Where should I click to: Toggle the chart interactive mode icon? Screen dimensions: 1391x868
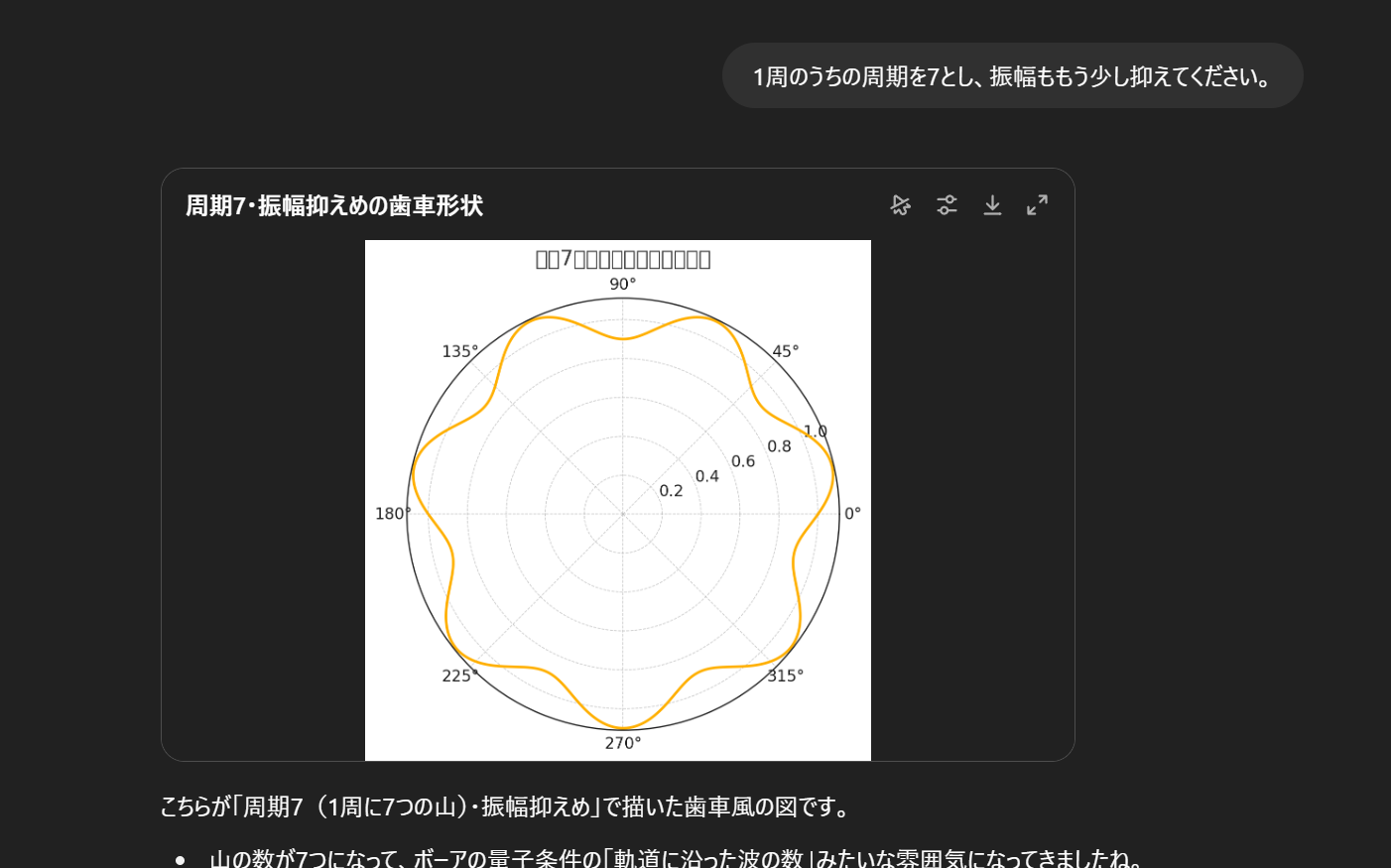click(x=901, y=205)
